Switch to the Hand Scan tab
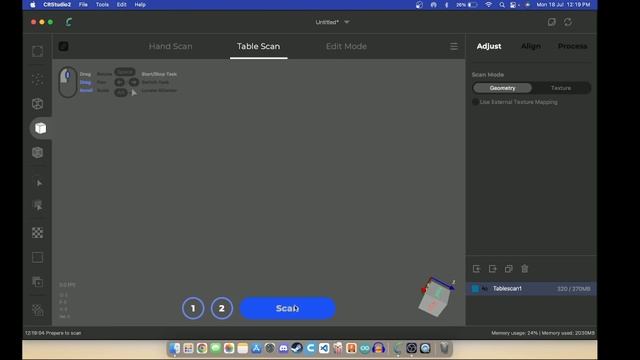640x360 pixels. click(170, 47)
